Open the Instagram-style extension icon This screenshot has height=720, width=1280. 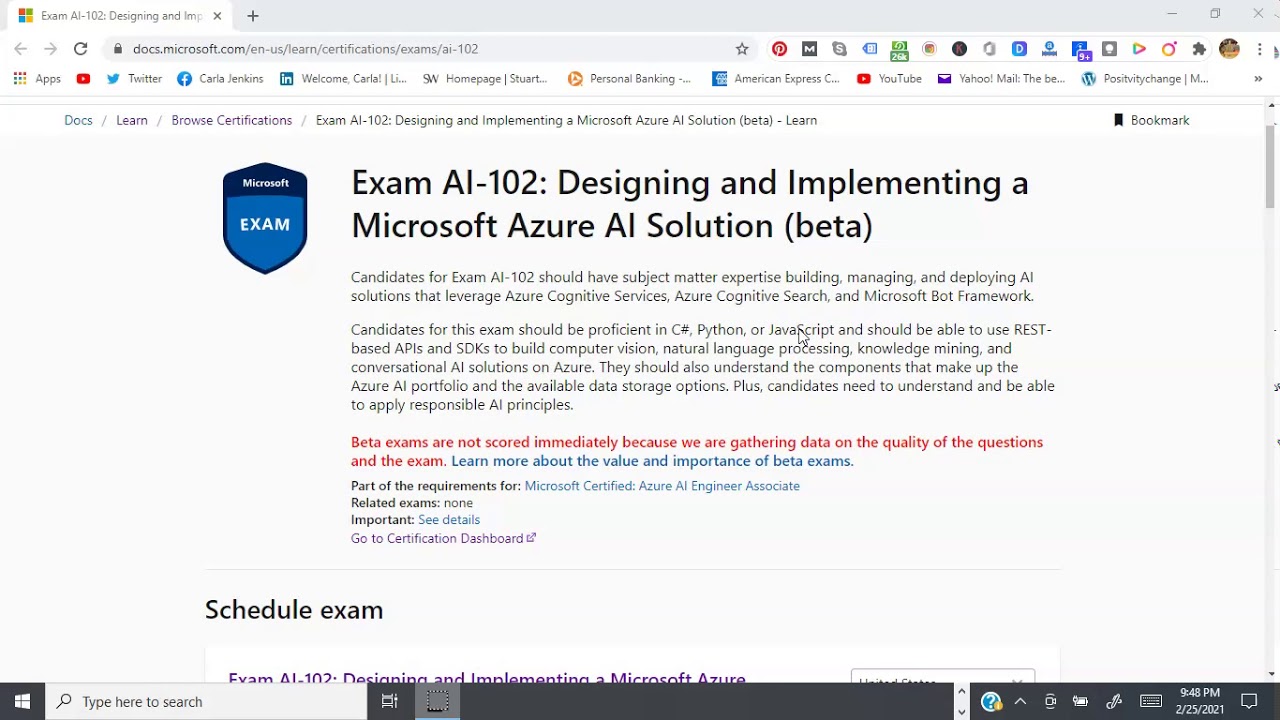[x=930, y=48]
